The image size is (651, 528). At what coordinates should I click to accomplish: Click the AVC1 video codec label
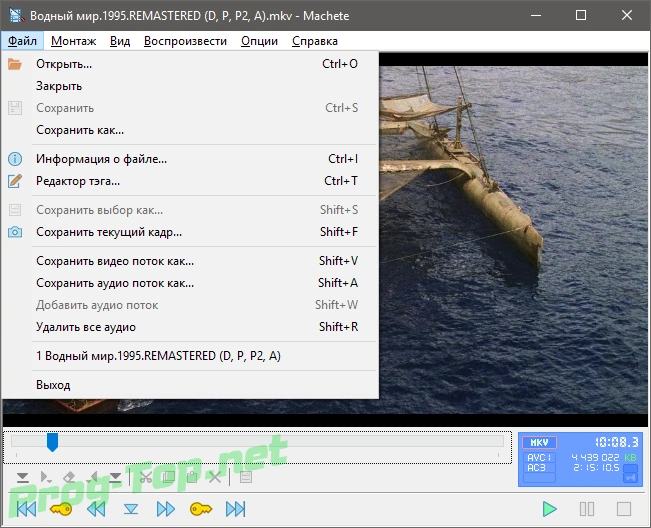pyautogui.click(x=539, y=457)
